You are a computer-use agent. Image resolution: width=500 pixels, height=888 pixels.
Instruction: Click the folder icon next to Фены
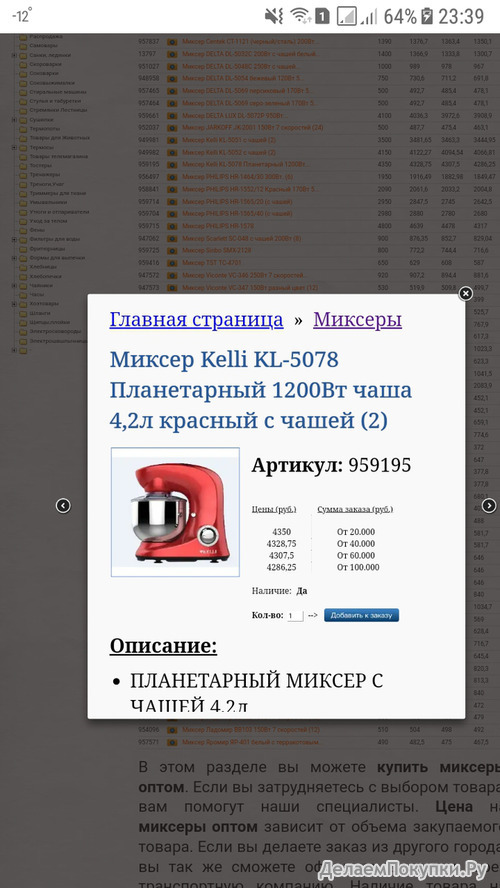pyautogui.click(x=23, y=230)
